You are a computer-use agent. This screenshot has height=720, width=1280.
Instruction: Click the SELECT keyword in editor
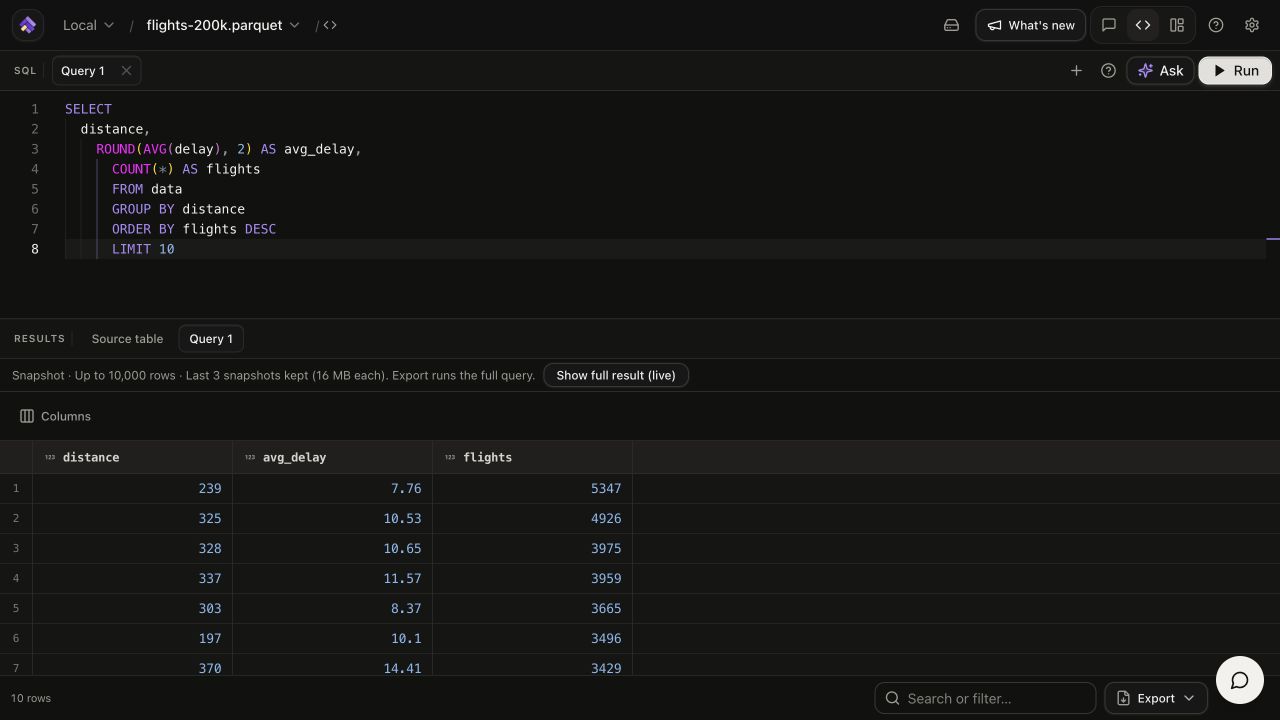88,109
